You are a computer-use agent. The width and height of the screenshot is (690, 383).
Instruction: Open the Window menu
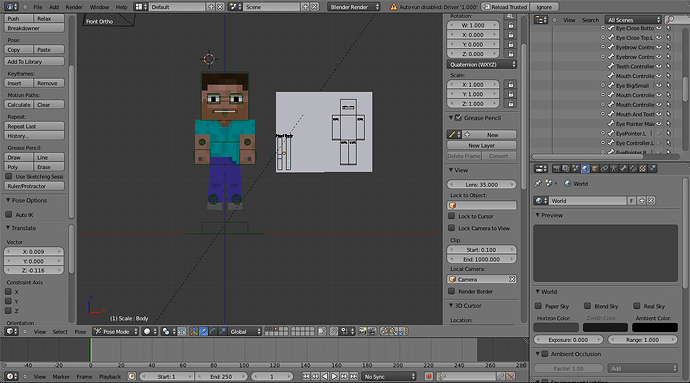[x=99, y=7]
